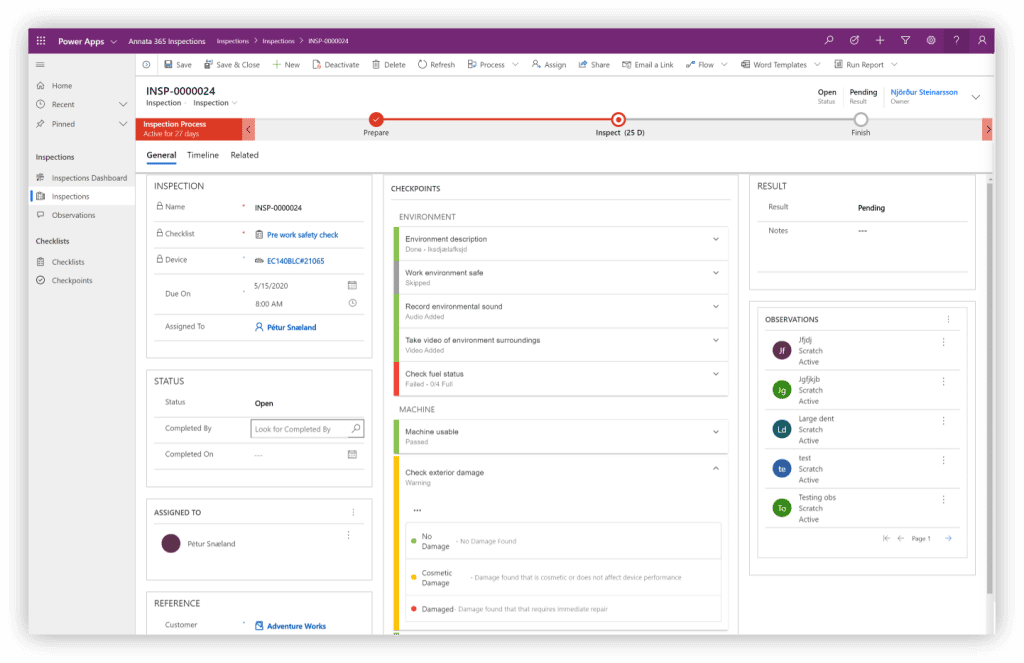Open the user account icon
Viewport: 1024px width, 663px height.
982,40
